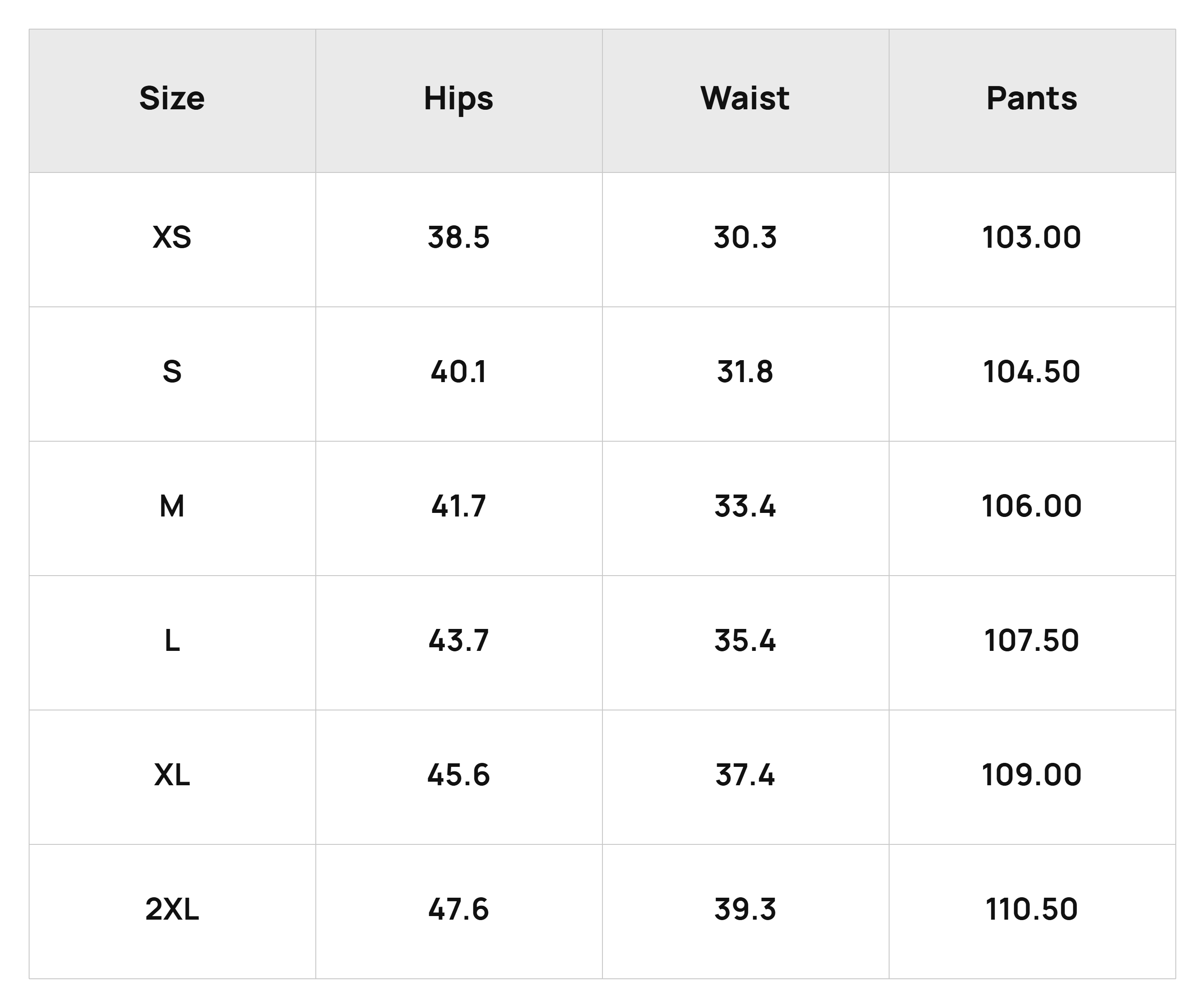Screen dimensions: 1204x1007
Task: Click the 47.6 hips value
Action: (x=459, y=909)
